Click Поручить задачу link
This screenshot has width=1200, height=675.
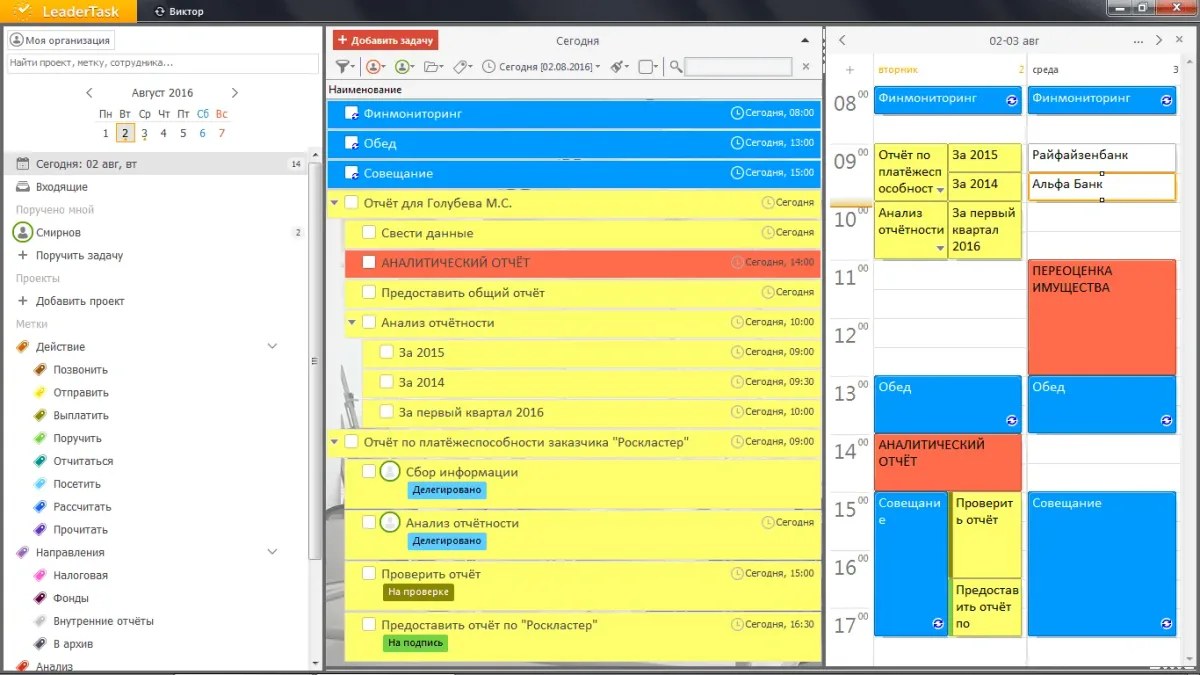[x=79, y=255]
